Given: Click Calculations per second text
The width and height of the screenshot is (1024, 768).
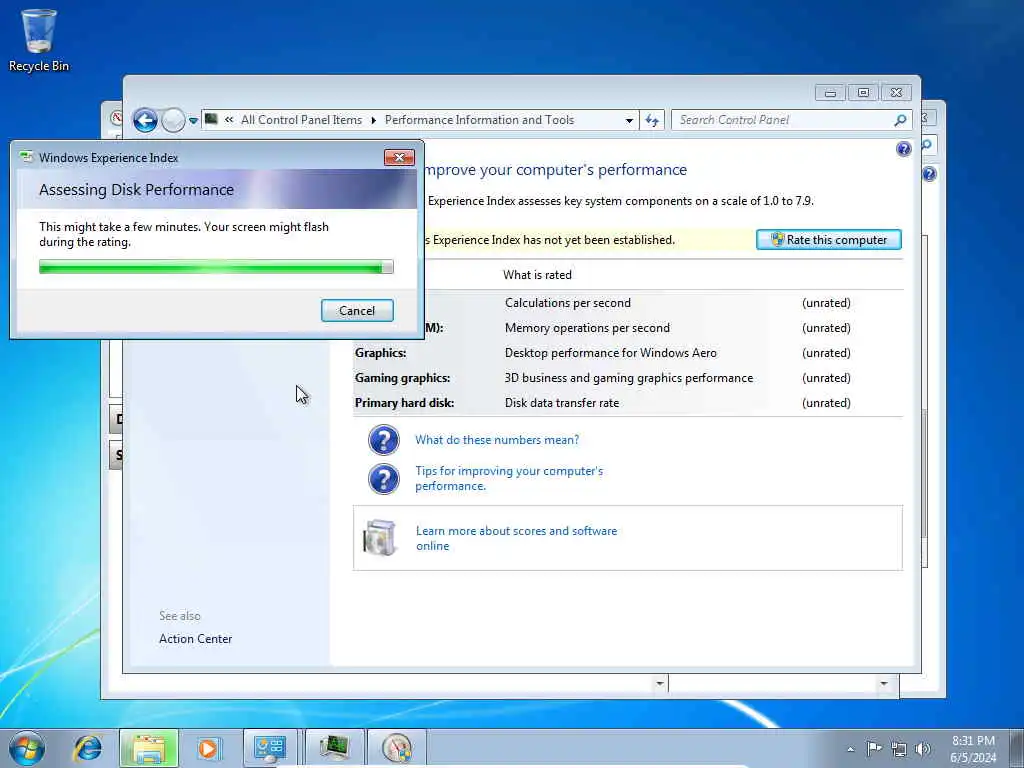Looking at the screenshot, I should click(x=568, y=303).
